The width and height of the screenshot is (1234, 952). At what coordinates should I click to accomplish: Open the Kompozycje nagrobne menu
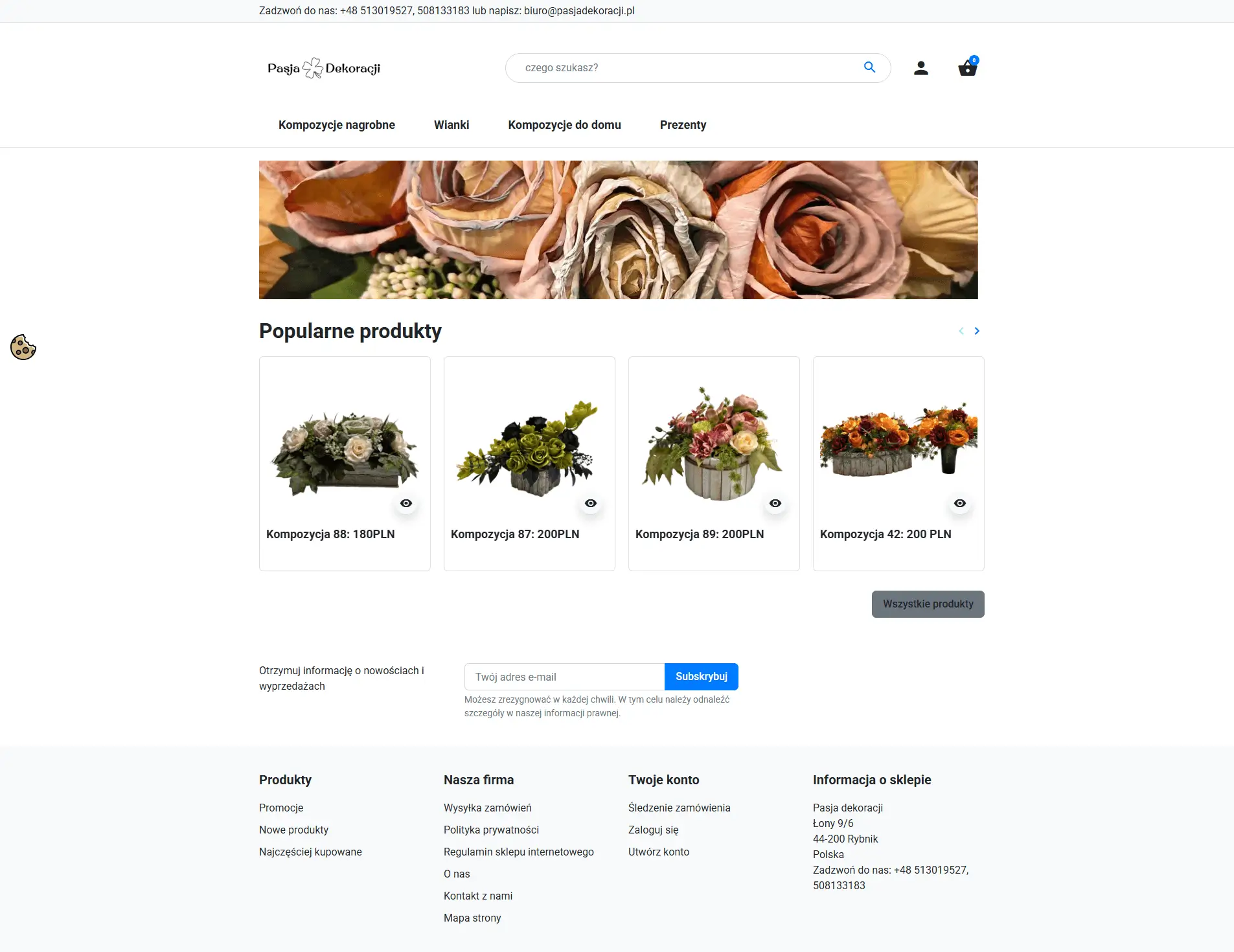click(337, 125)
